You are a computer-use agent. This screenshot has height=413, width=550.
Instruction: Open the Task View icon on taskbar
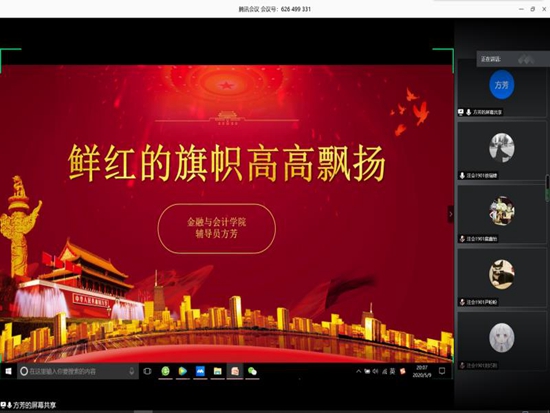coord(147,371)
